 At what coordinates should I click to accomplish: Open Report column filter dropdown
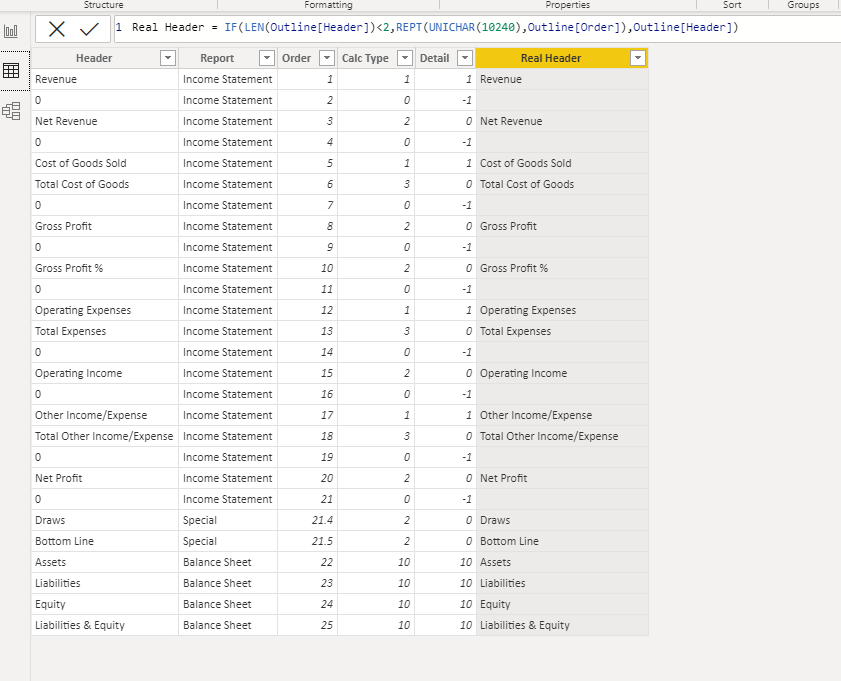pyautogui.click(x=267, y=58)
